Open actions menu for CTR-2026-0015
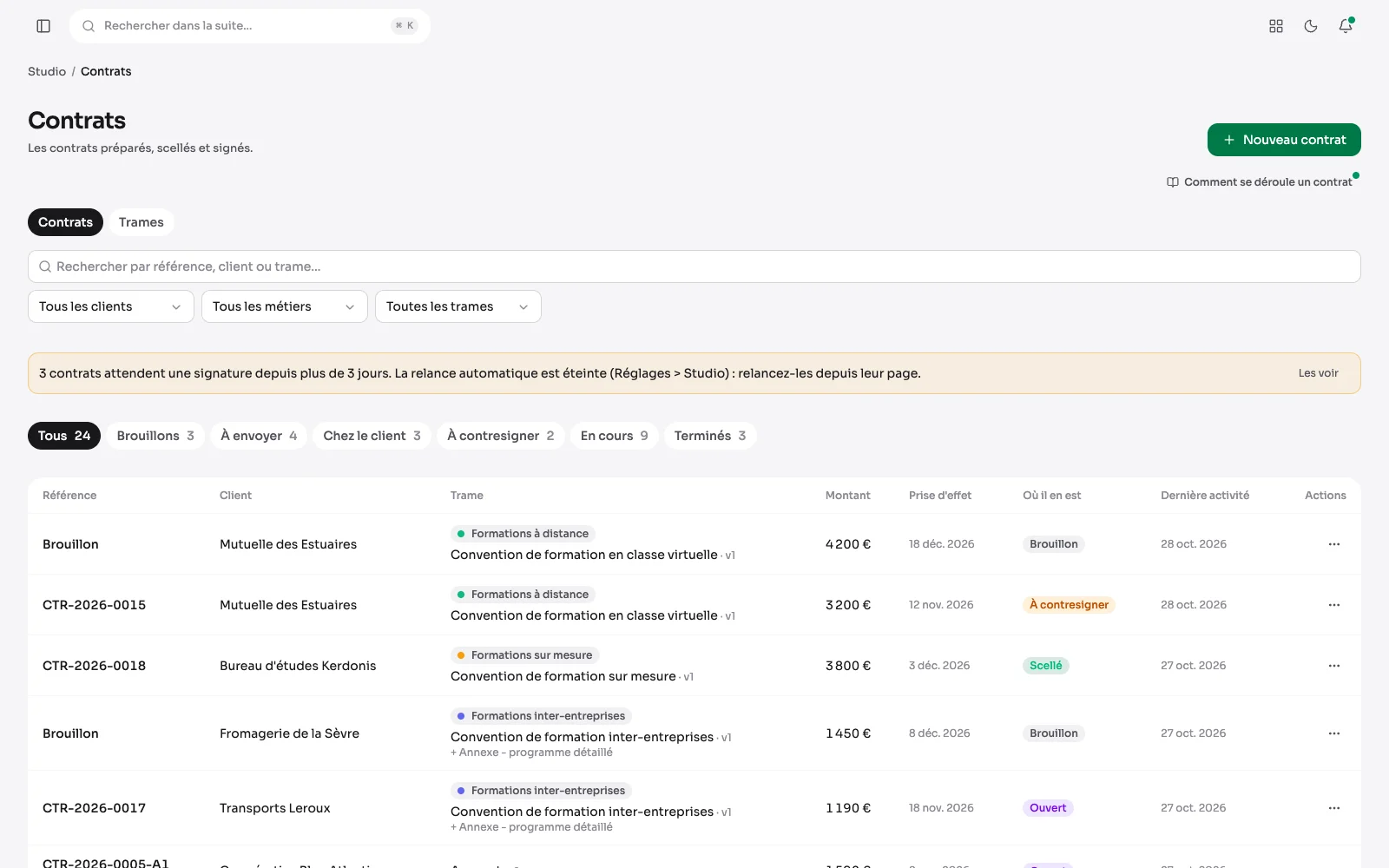 tap(1334, 605)
